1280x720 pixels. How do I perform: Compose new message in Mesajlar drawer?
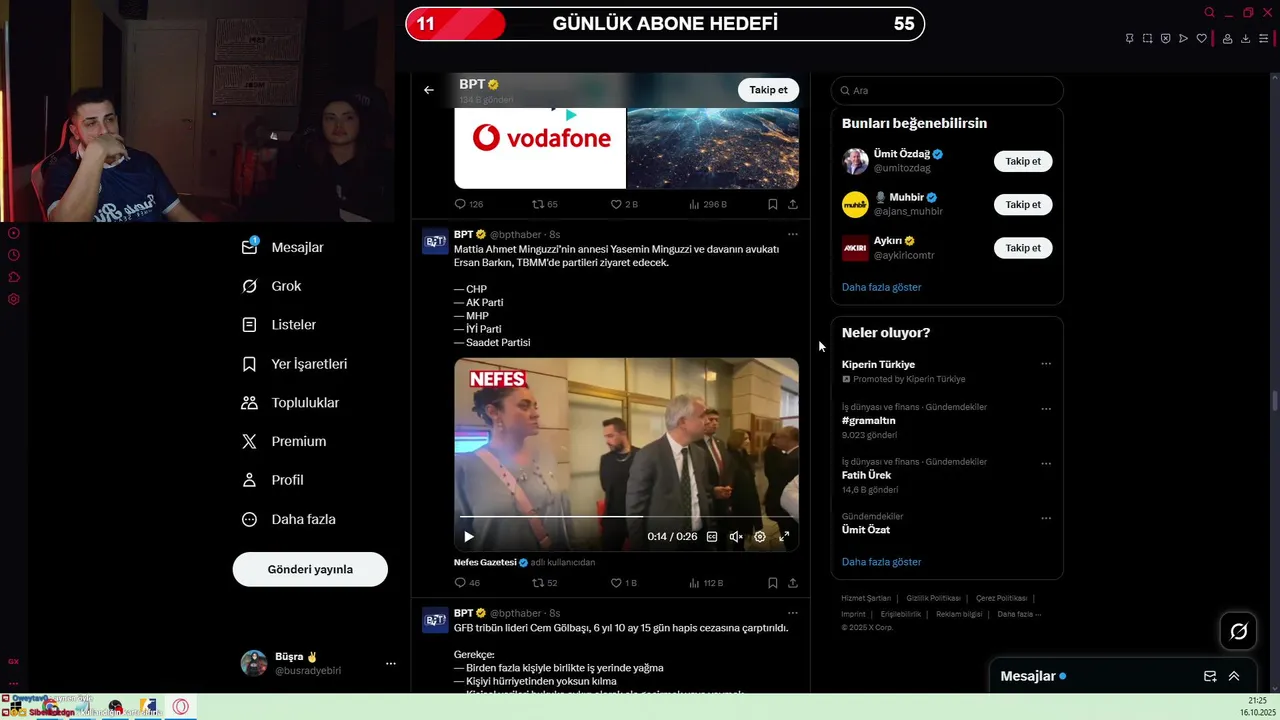1210,677
